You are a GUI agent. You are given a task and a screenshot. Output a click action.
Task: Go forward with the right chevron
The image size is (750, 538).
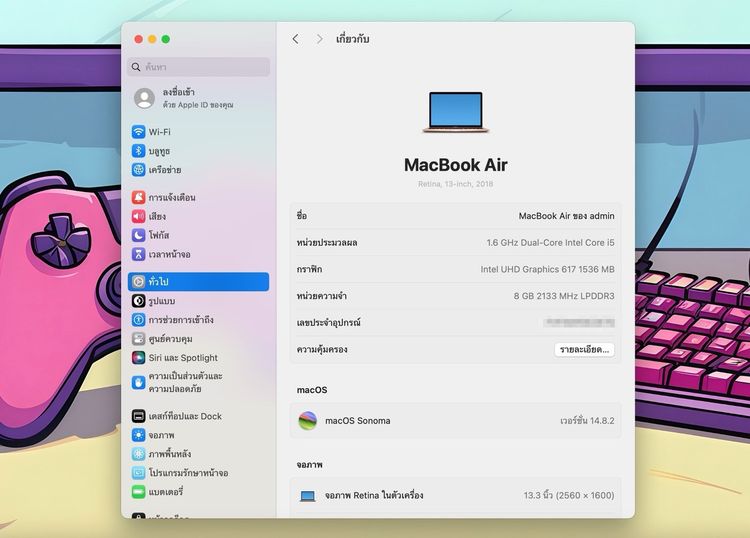click(x=320, y=39)
